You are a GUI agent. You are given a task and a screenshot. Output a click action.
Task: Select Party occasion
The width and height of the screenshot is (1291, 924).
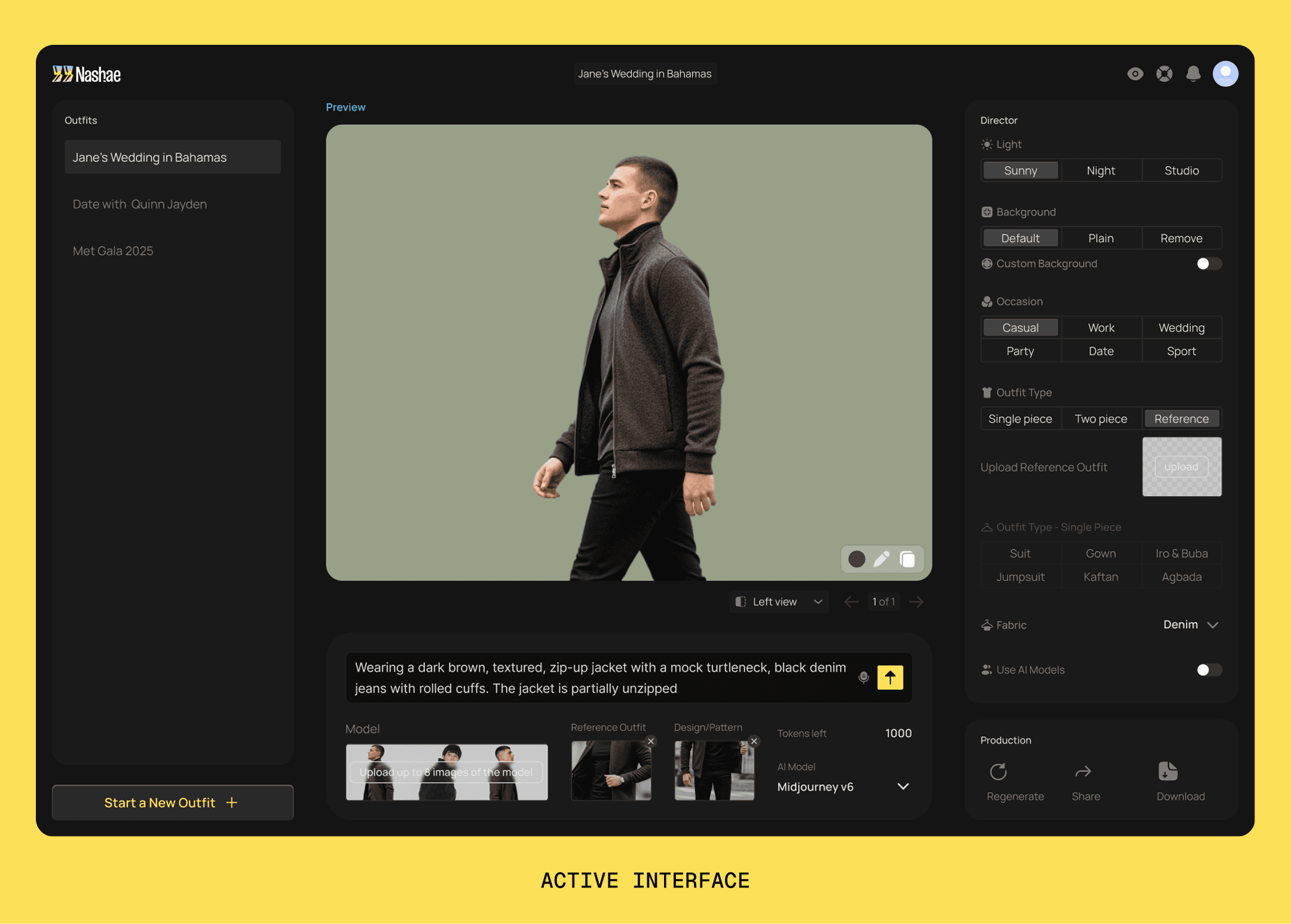pos(1020,351)
